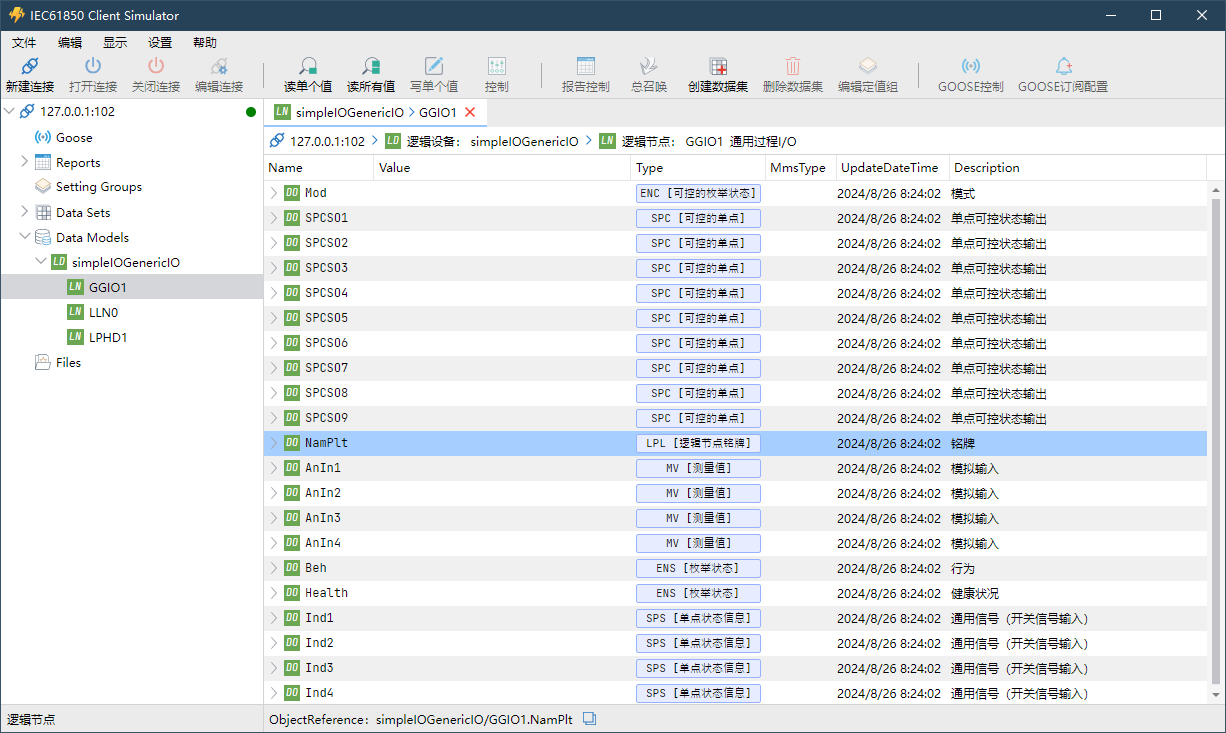Open the 显示 menu
Viewport: 1226px width, 733px height.
tap(115, 43)
